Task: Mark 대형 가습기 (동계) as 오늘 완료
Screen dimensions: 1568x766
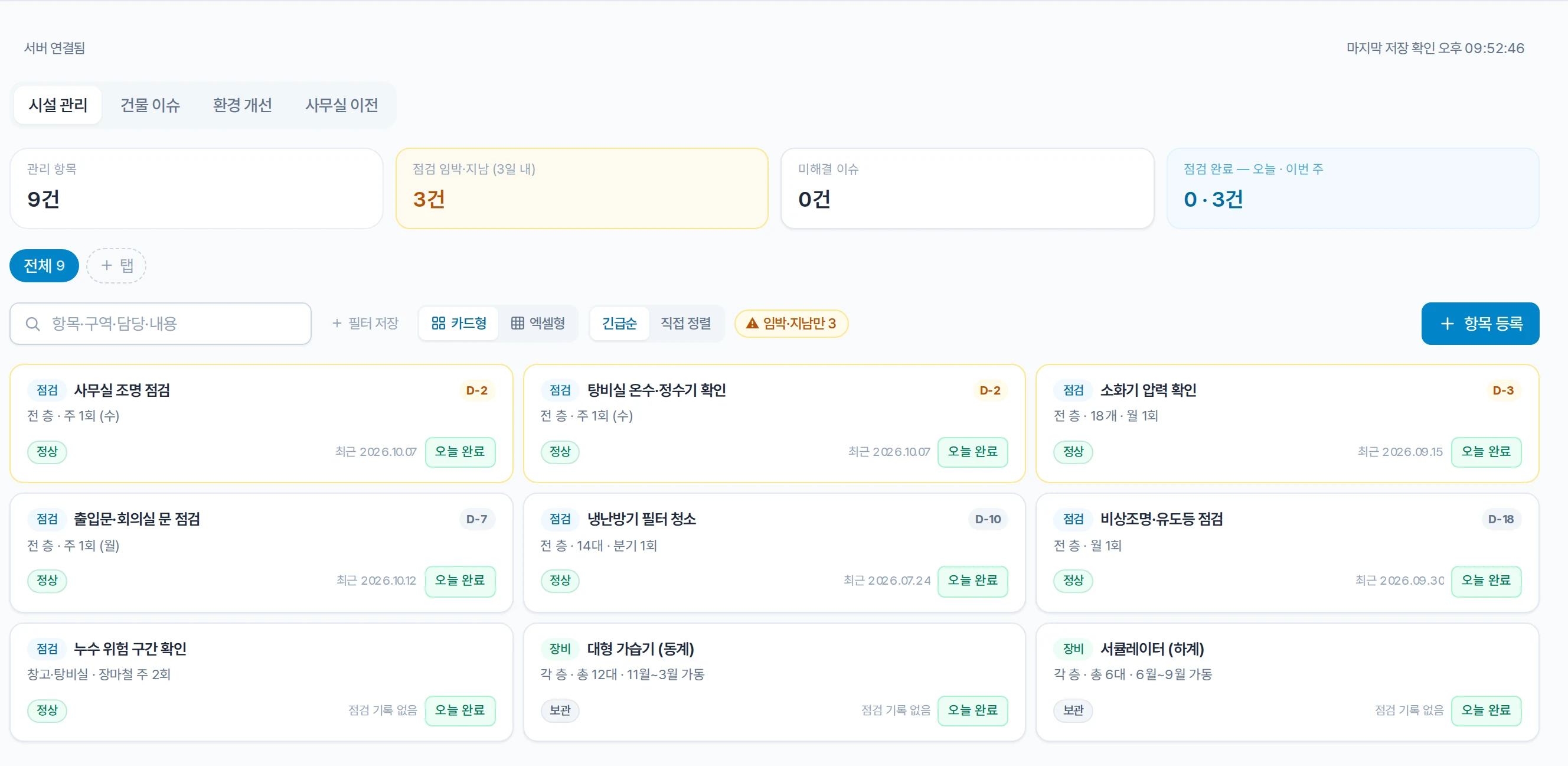Action: (x=972, y=710)
